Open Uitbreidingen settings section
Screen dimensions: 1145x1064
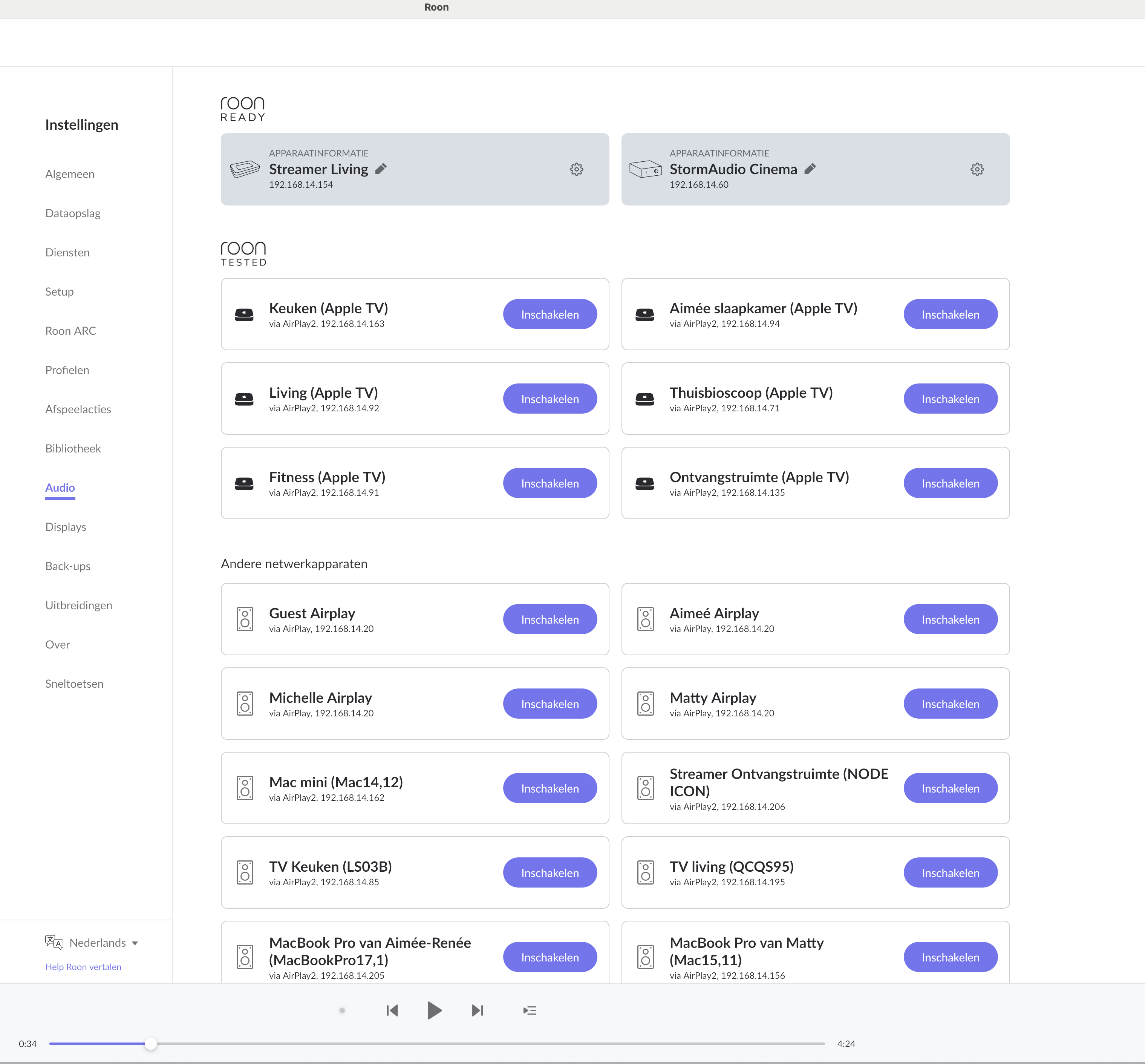point(78,605)
